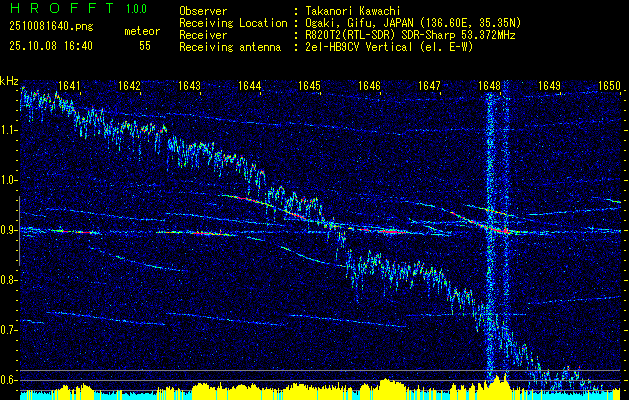Click the 0.8 kHz axis label

(9, 280)
